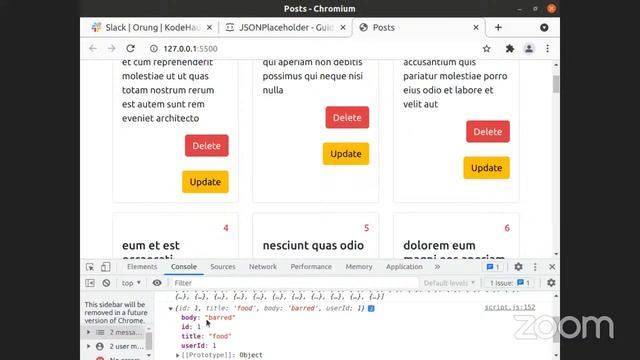
Task: Click the address bar URL
Action: click(190, 49)
